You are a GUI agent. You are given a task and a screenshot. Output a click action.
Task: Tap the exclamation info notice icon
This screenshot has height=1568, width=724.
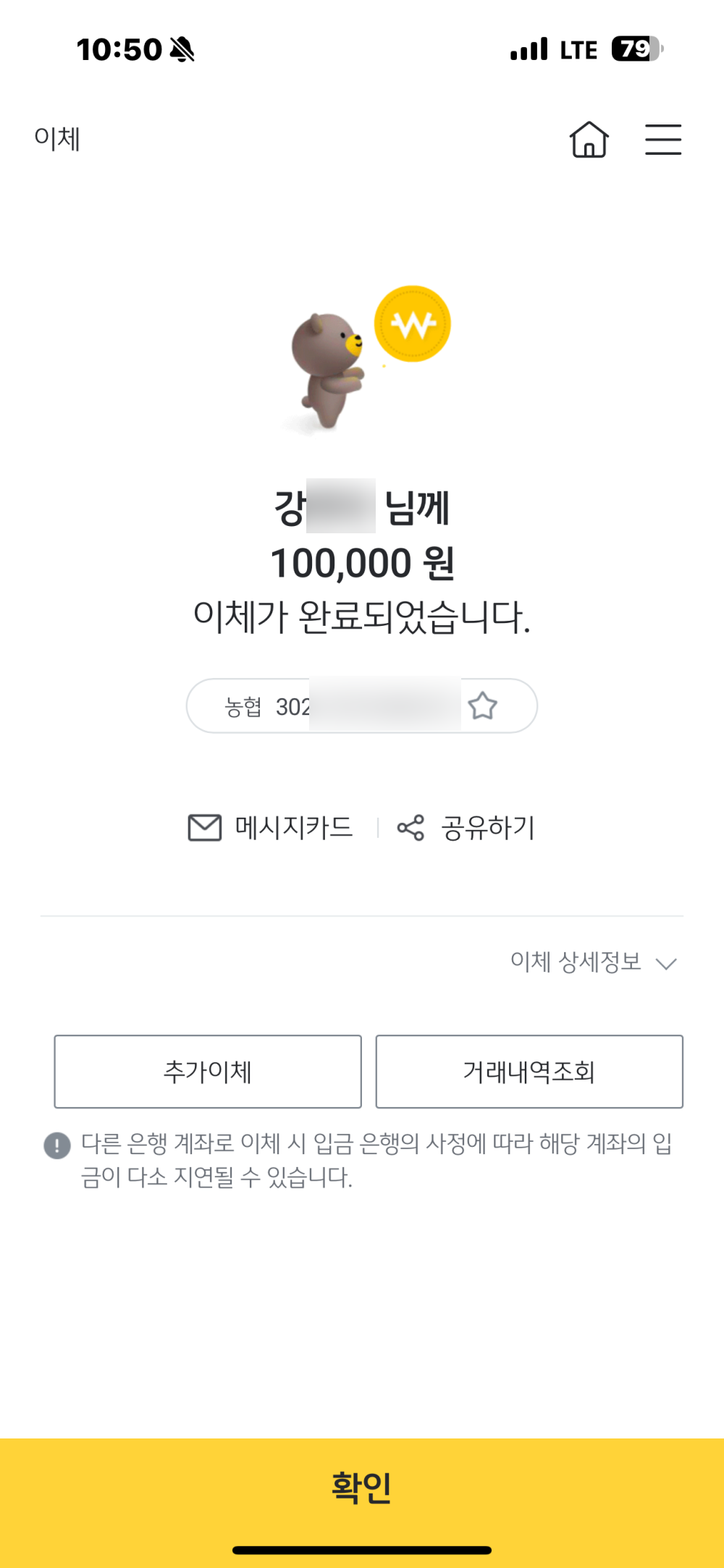(57, 1145)
